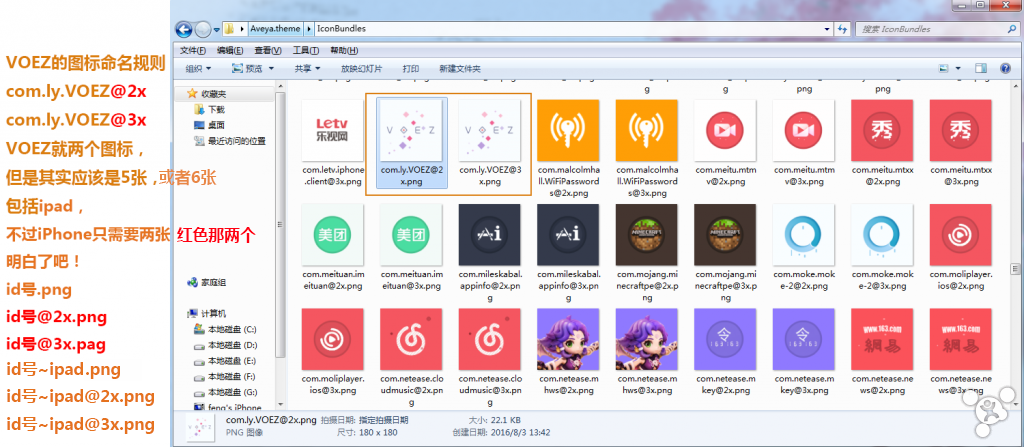Select the com.letv.iphone.client@3x.png Letv icon
Image resolution: width=1024 pixels, height=447 pixels.
click(333, 131)
